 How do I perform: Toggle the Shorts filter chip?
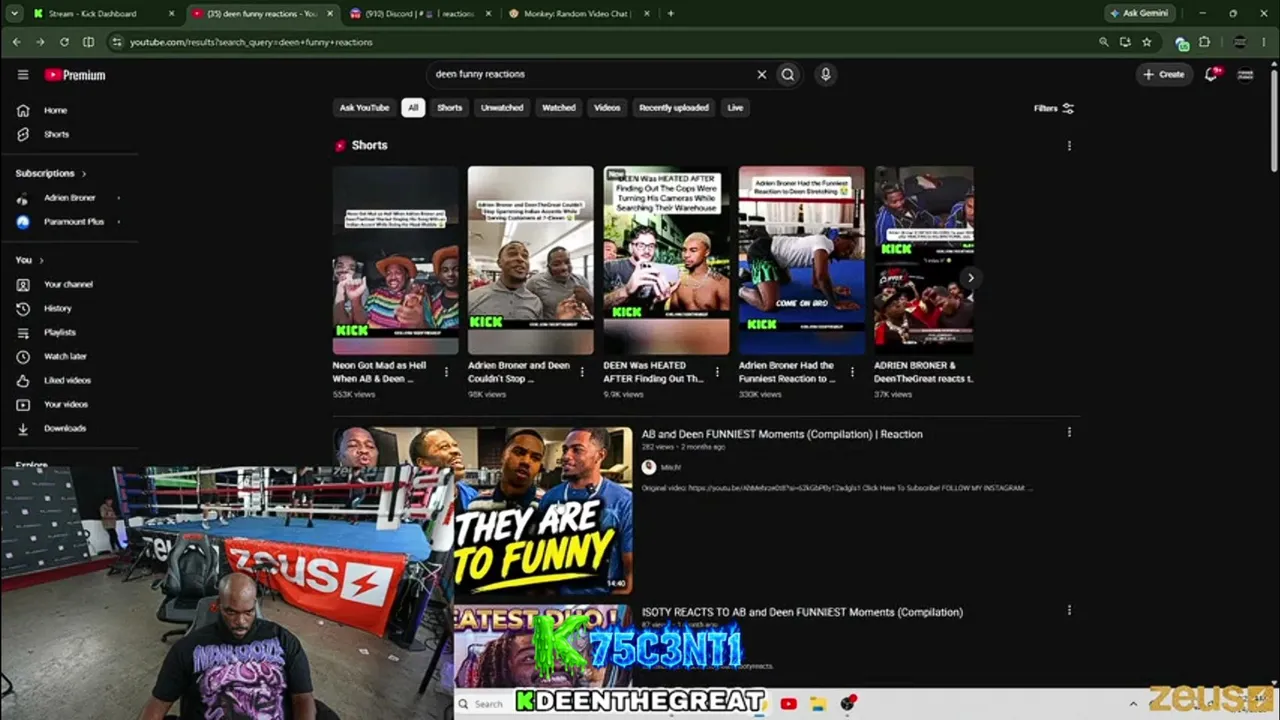coord(450,108)
